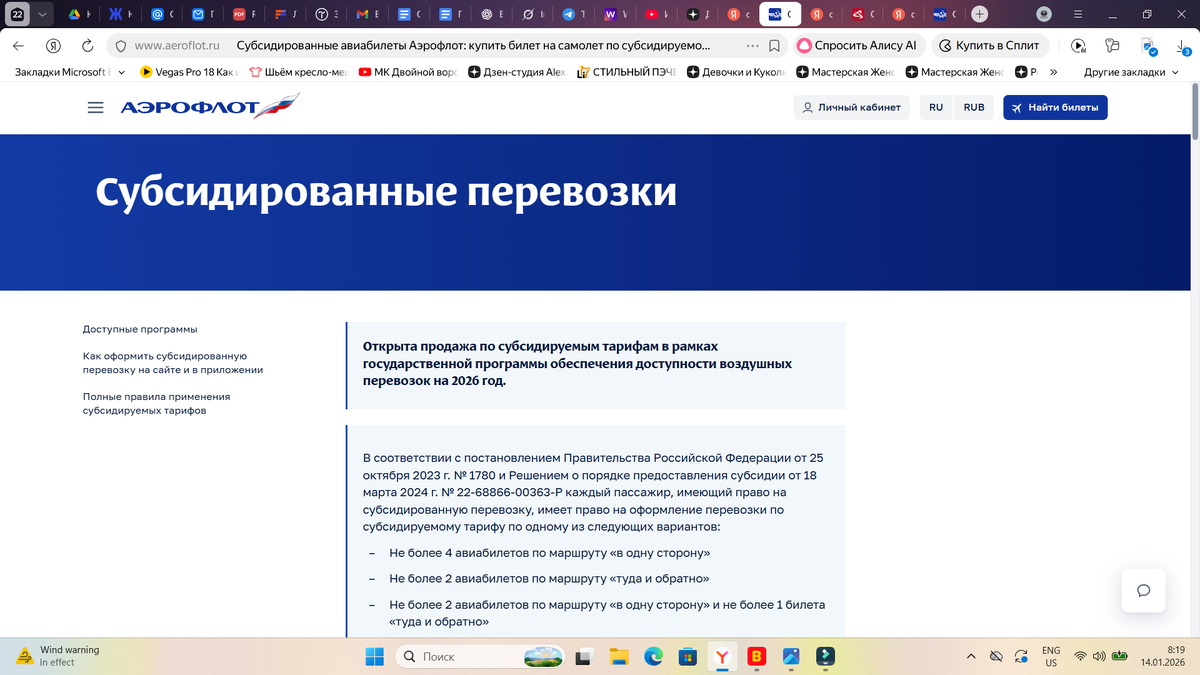
Task: Click the address bar URL www.aeroflot.ru
Action: coord(177,46)
